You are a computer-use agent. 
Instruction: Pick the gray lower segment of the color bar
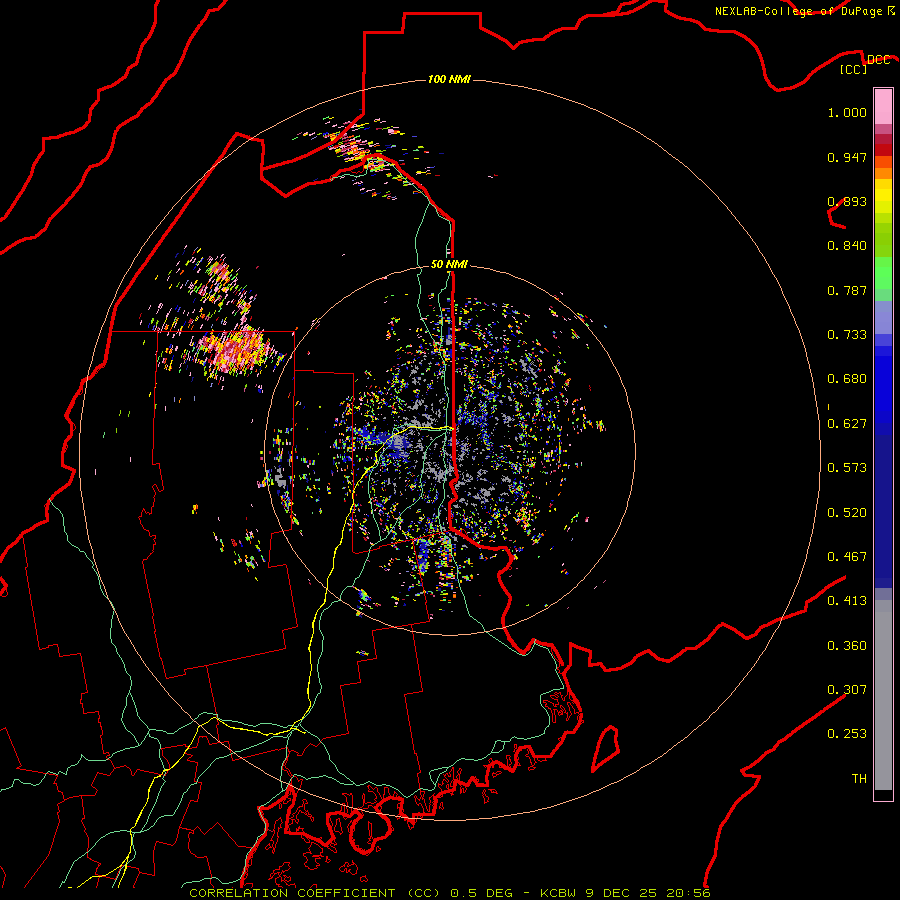tap(883, 695)
